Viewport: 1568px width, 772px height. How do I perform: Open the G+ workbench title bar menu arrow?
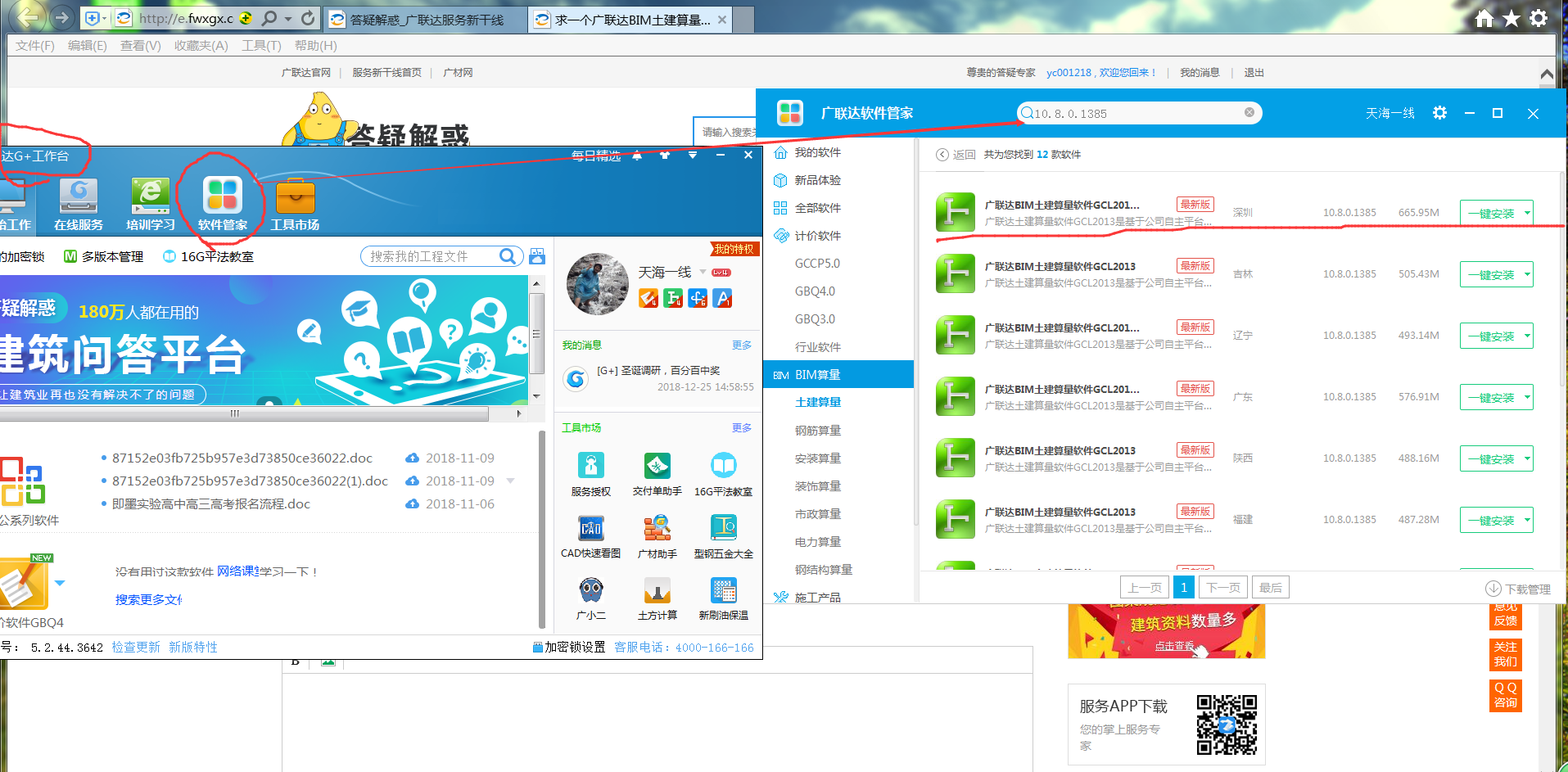point(693,155)
